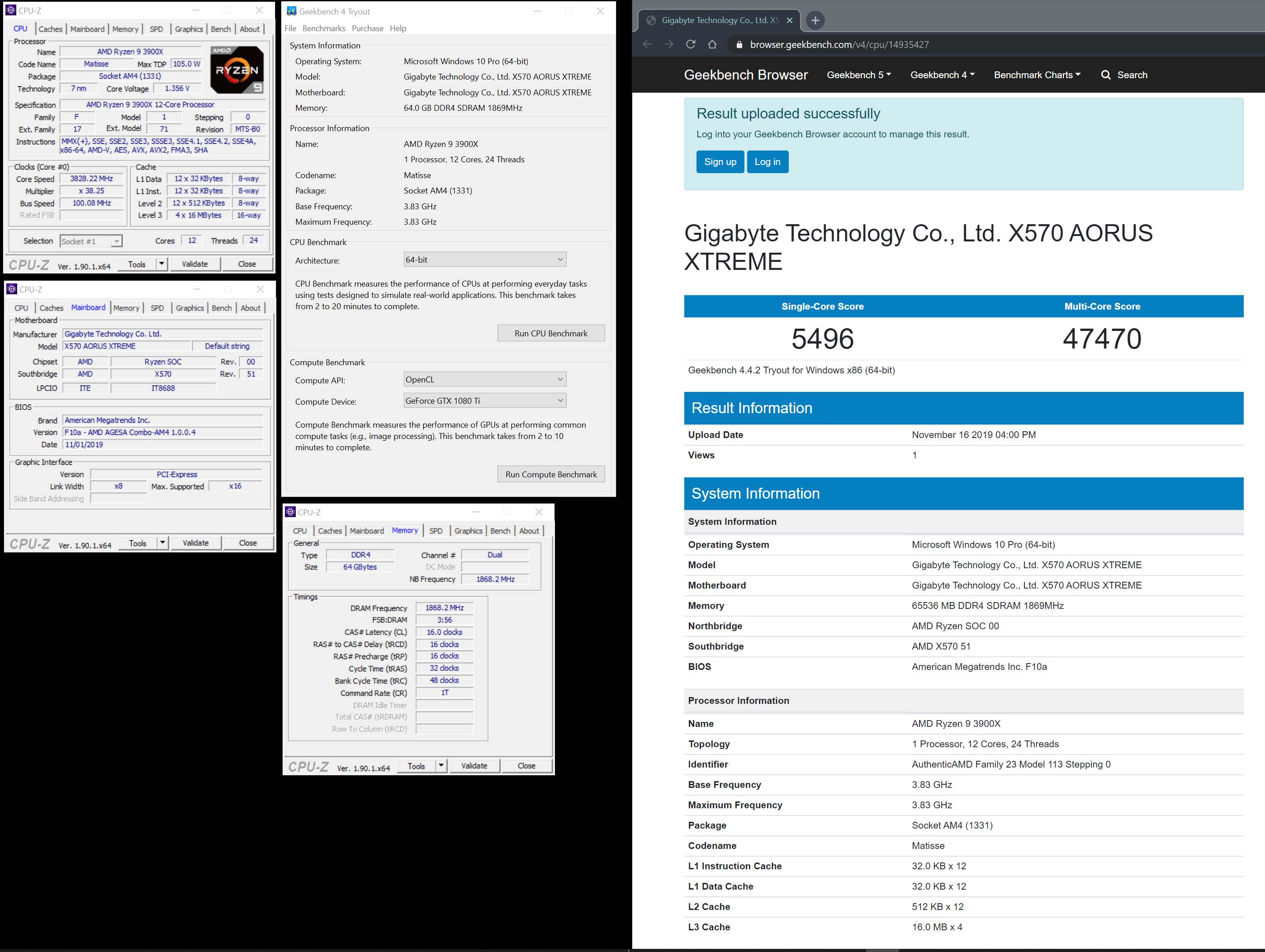1265x952 pixels.
Task: Click Close button in the Mainboard window
Action: 248,543
